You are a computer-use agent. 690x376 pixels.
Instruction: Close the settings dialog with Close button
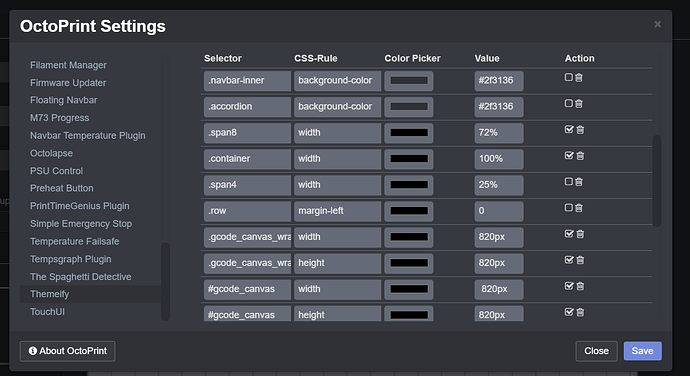(596, 351)
